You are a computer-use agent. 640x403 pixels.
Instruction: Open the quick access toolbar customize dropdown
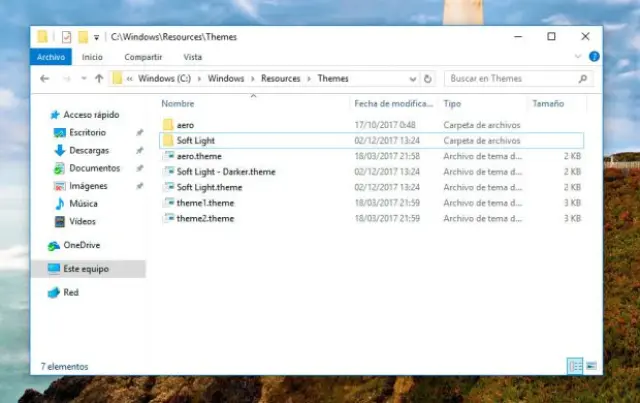click(x=96, y=37)
